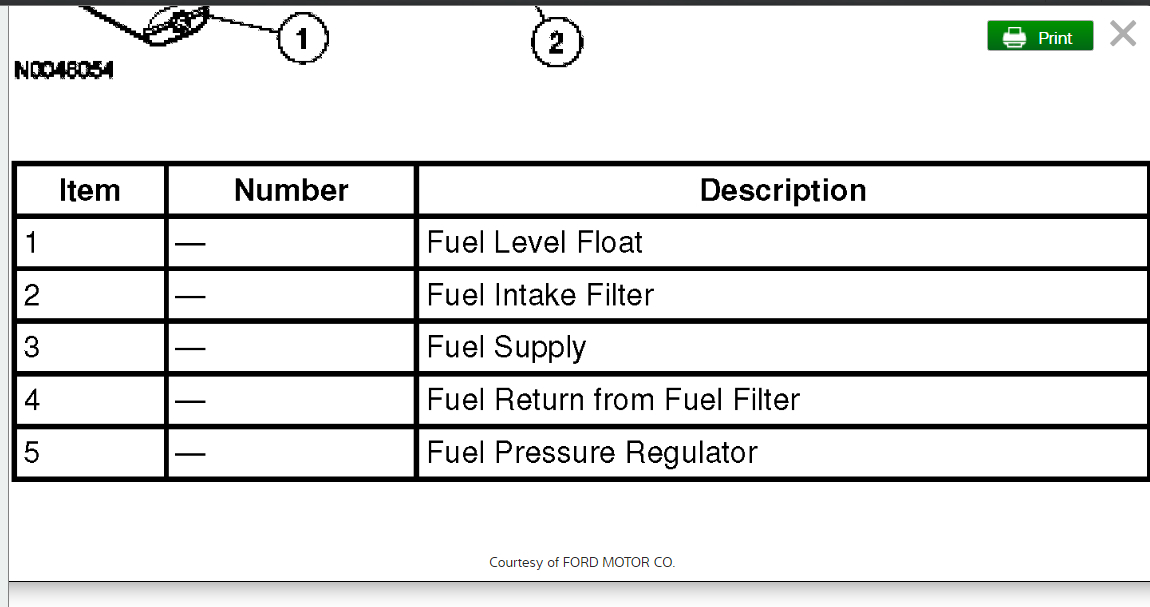Select the diagram code N0046054
This screenshot has width=1150, height=607.
pos(64,71)
